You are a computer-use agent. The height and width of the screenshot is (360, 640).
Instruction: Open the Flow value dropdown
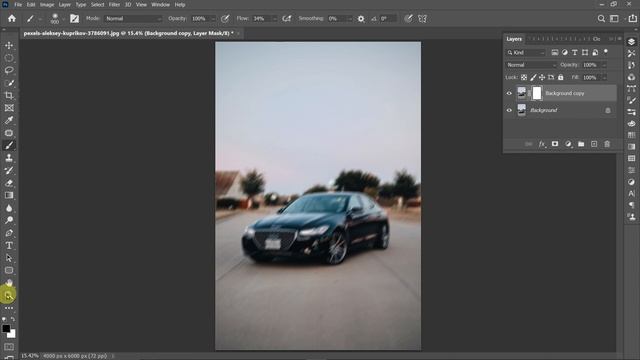coord(275,19)
